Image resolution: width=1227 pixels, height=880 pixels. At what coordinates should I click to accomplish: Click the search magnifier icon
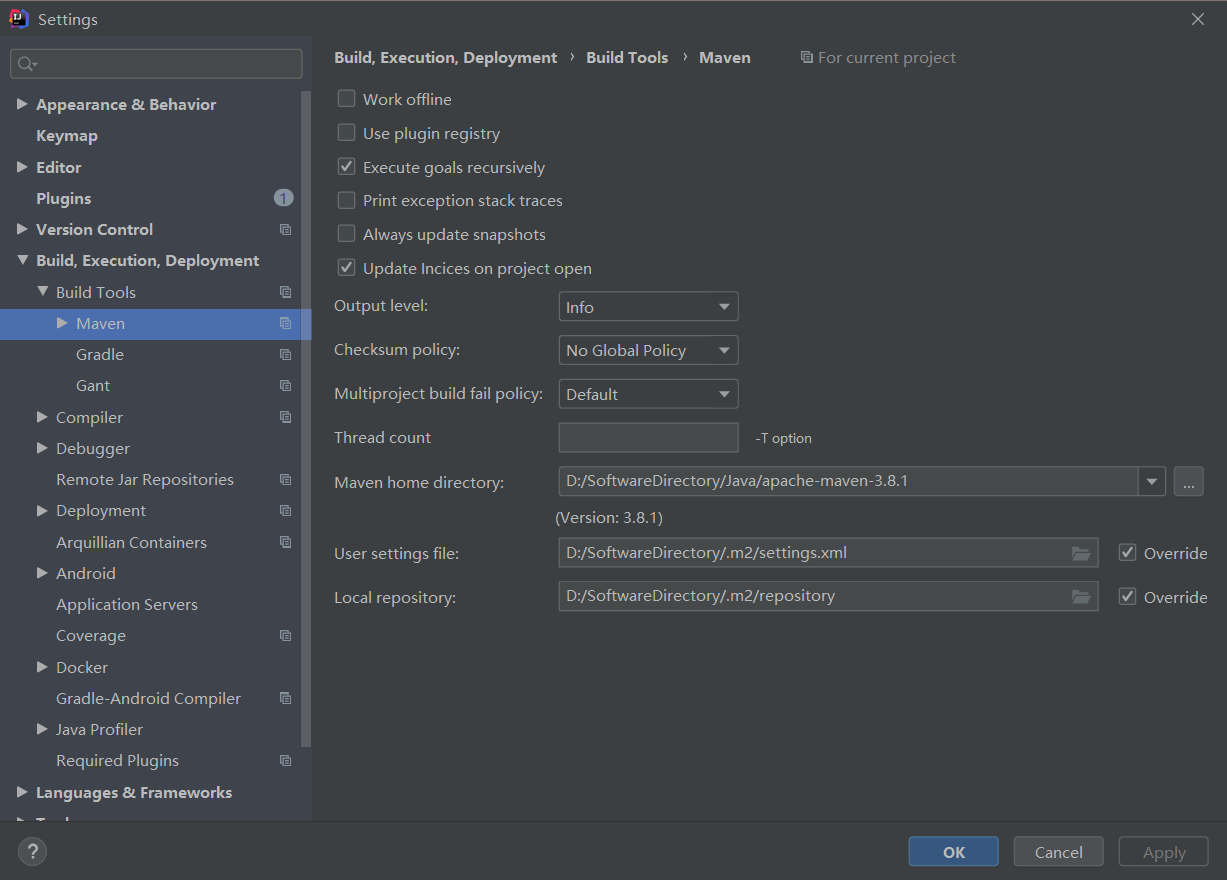(25, 64)
